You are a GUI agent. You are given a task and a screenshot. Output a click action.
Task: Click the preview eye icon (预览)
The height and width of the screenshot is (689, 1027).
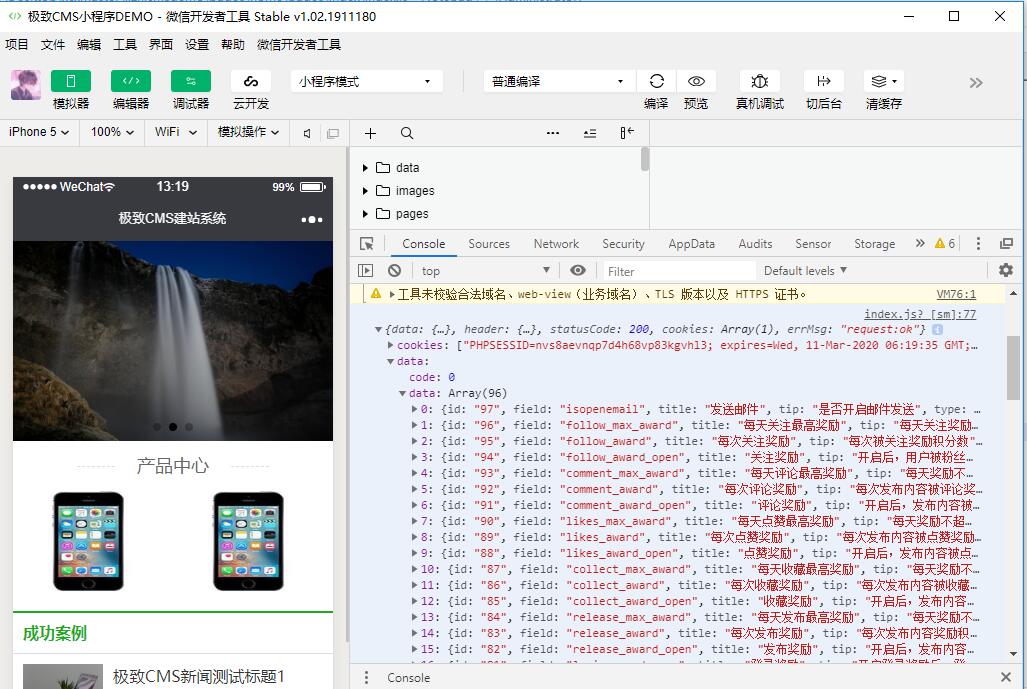tap(696, 81)
